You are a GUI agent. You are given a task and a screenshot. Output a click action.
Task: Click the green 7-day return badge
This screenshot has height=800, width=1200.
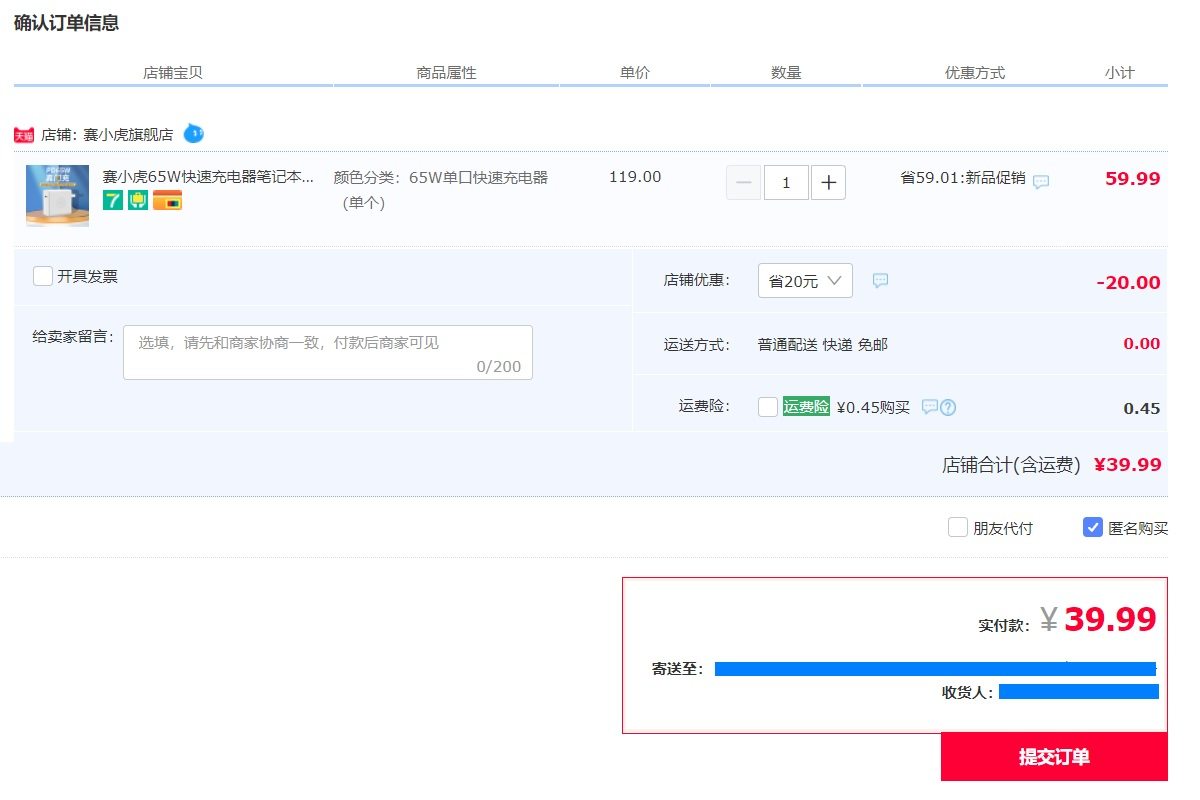pyautogui.click(x=113, y=200)
